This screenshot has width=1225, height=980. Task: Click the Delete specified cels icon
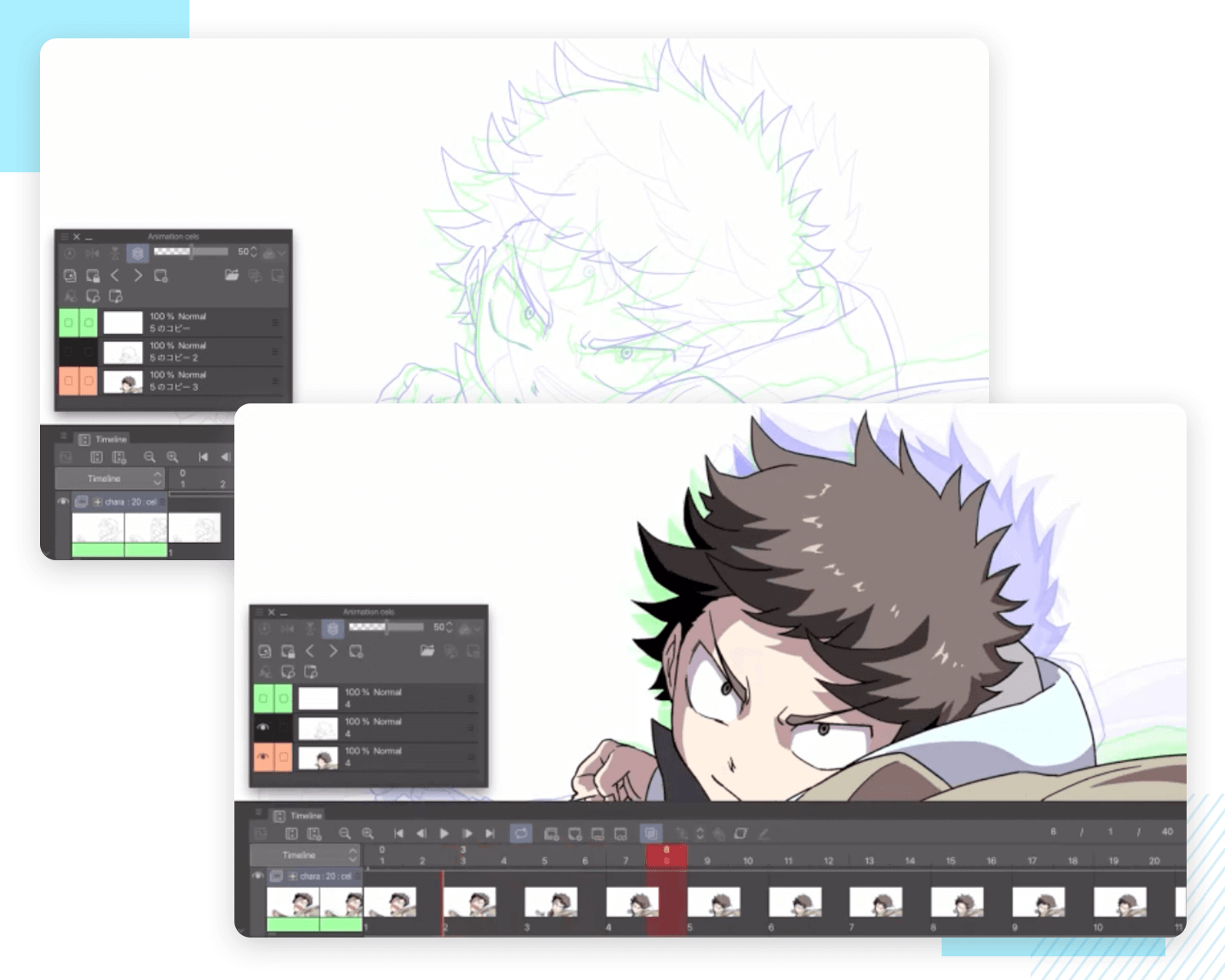pyautogui.click(x=621, y=834)
